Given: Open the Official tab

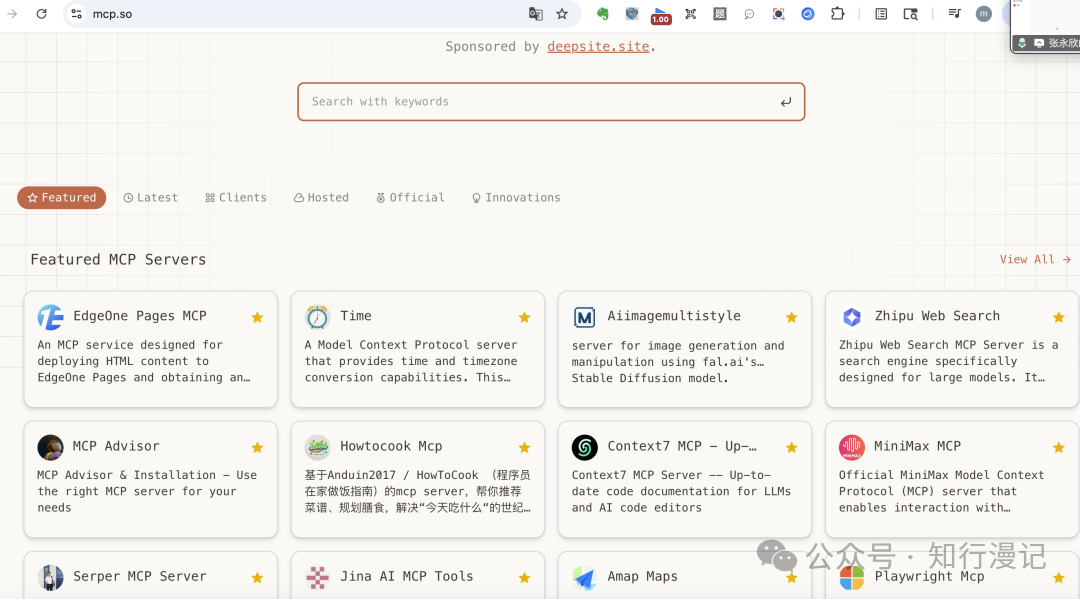Looking at the screenshot, I should tap(410, 198).
